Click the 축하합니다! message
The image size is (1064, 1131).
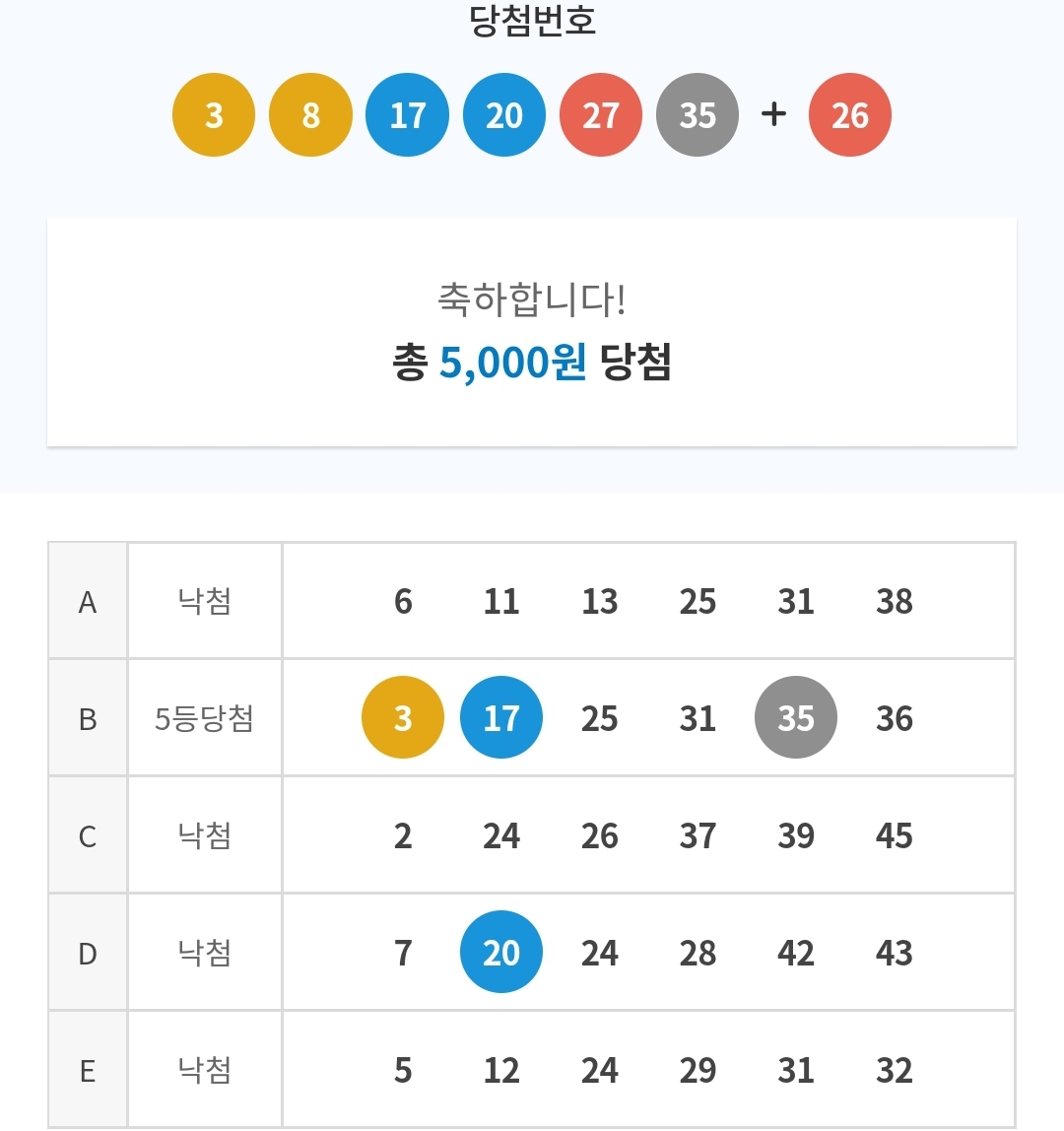(x=532, y=299)
